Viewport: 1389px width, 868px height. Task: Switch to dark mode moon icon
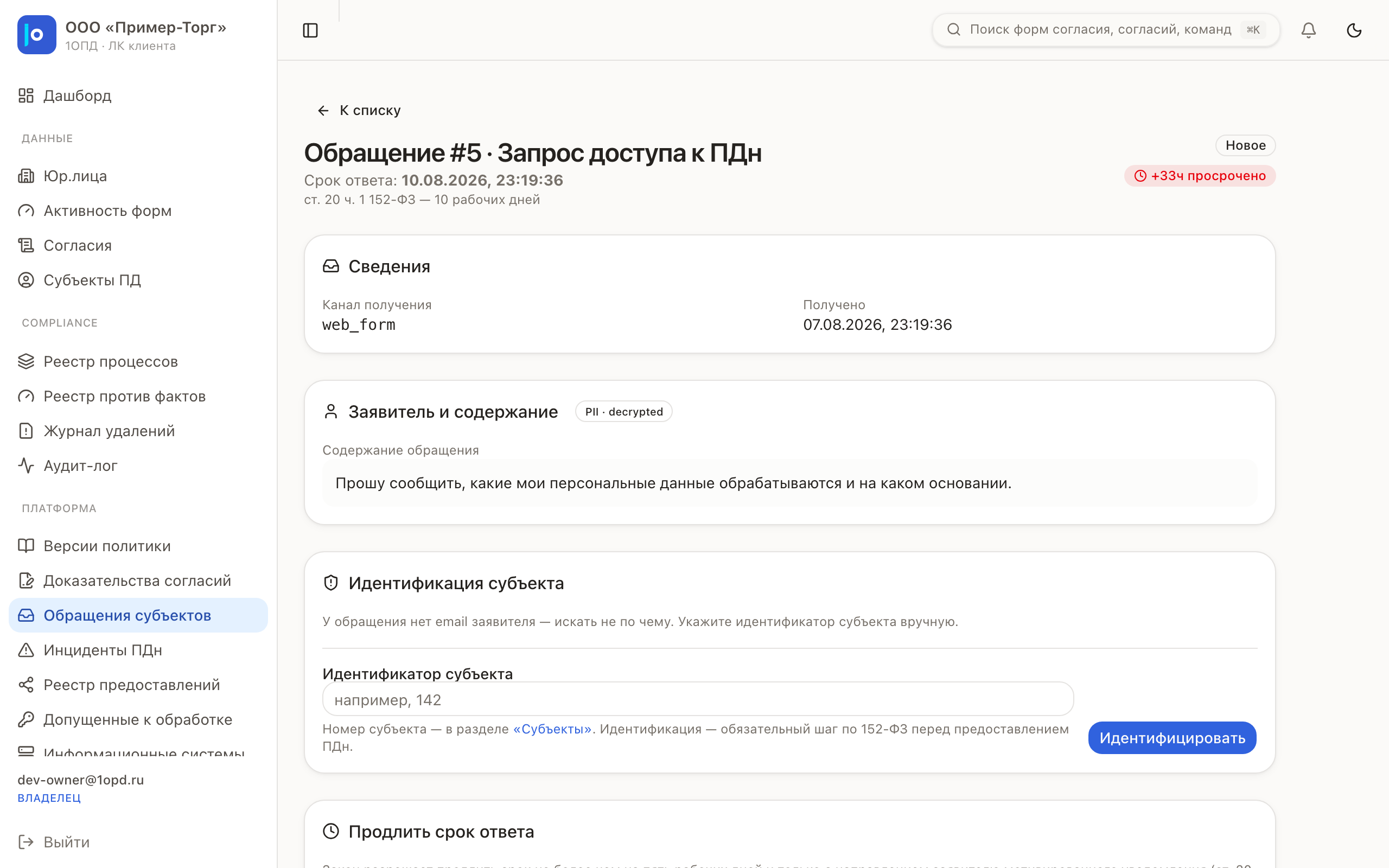pos(1354,30)
